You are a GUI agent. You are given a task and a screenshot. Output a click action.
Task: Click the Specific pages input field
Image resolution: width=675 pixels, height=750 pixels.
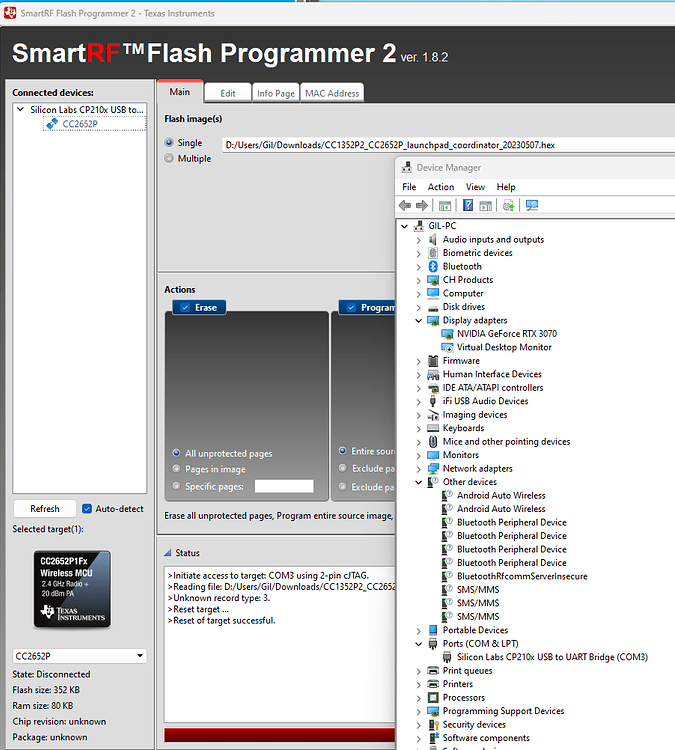coord(284,486)
